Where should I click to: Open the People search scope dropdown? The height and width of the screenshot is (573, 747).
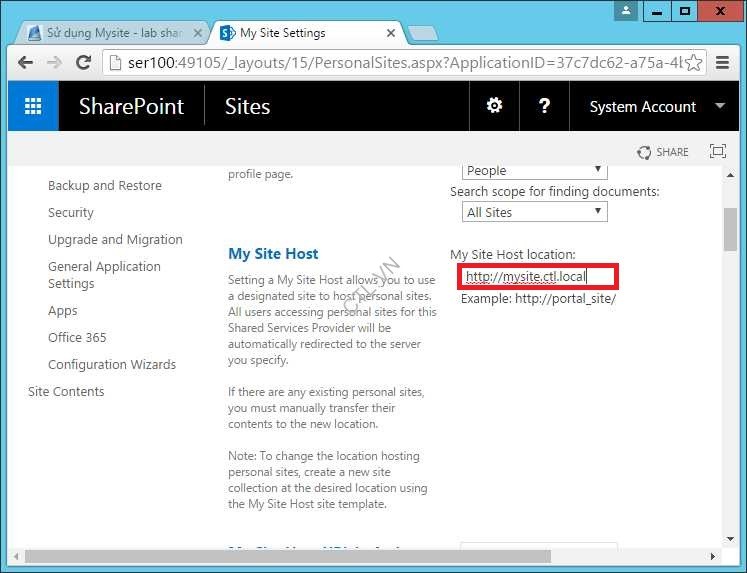535,170
